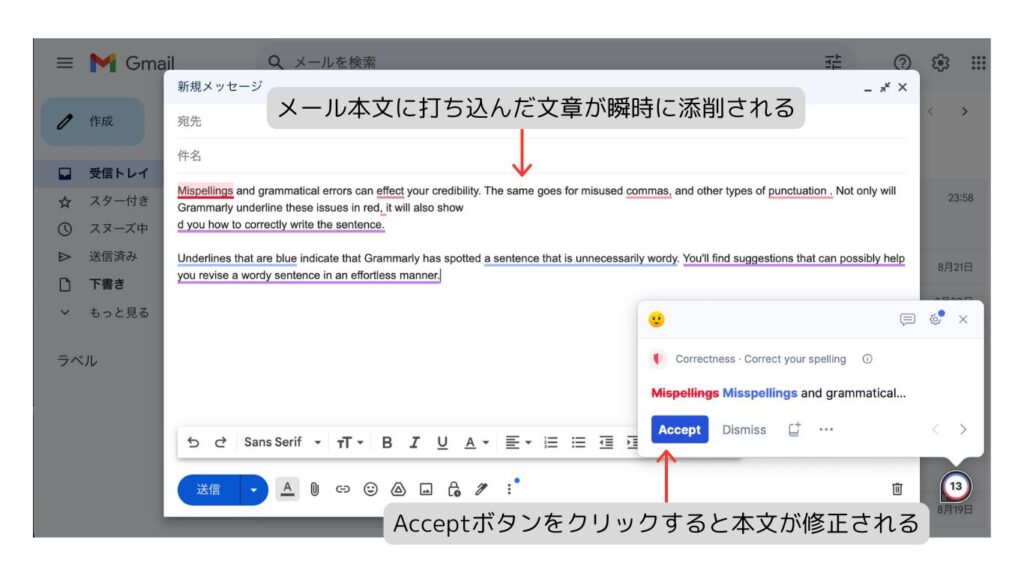Decrease the indent level
The height and width of the screenshot is (576, 1024).
(x=606, y=442)
